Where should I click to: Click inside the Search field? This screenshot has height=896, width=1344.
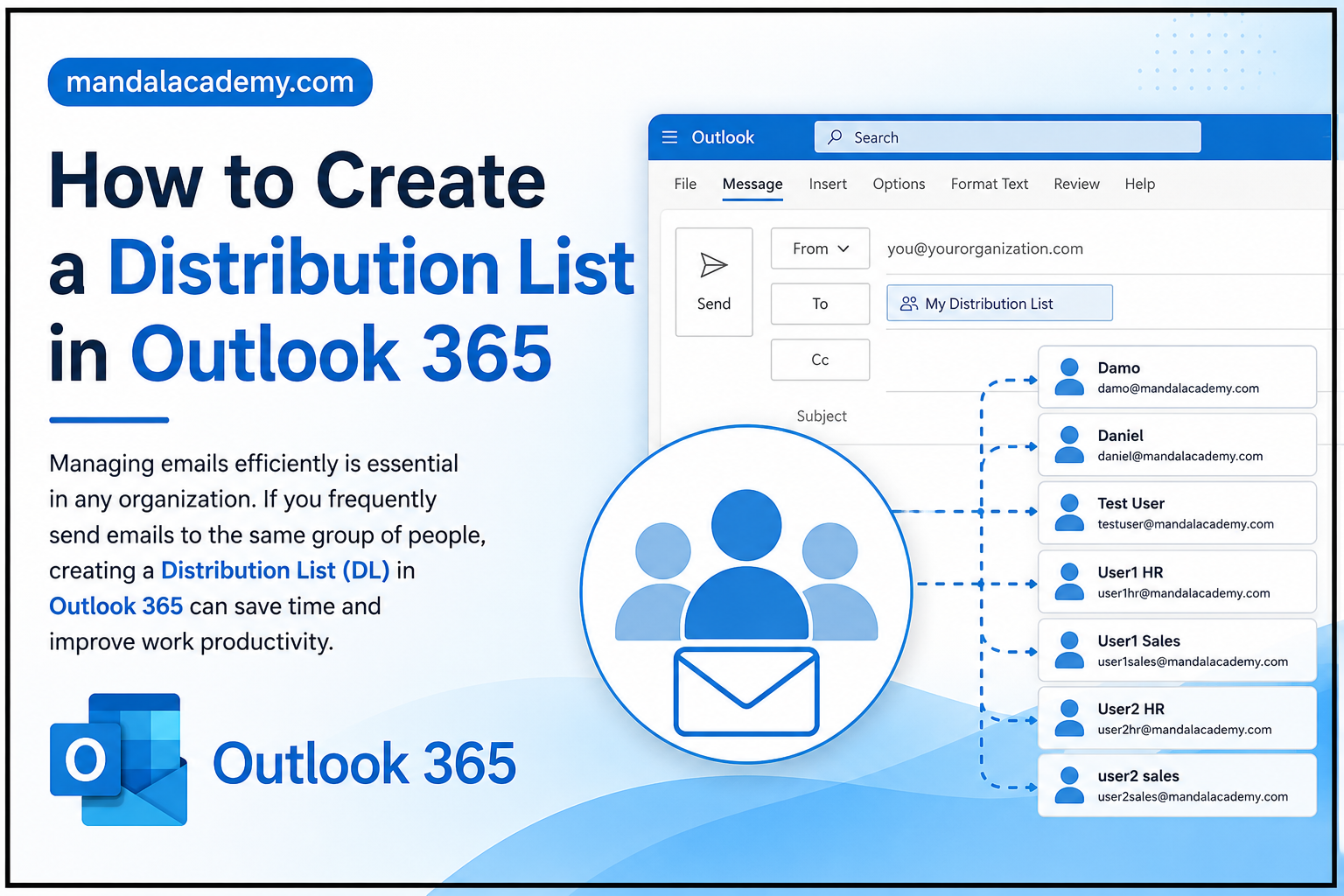[x=1007, y=137]
